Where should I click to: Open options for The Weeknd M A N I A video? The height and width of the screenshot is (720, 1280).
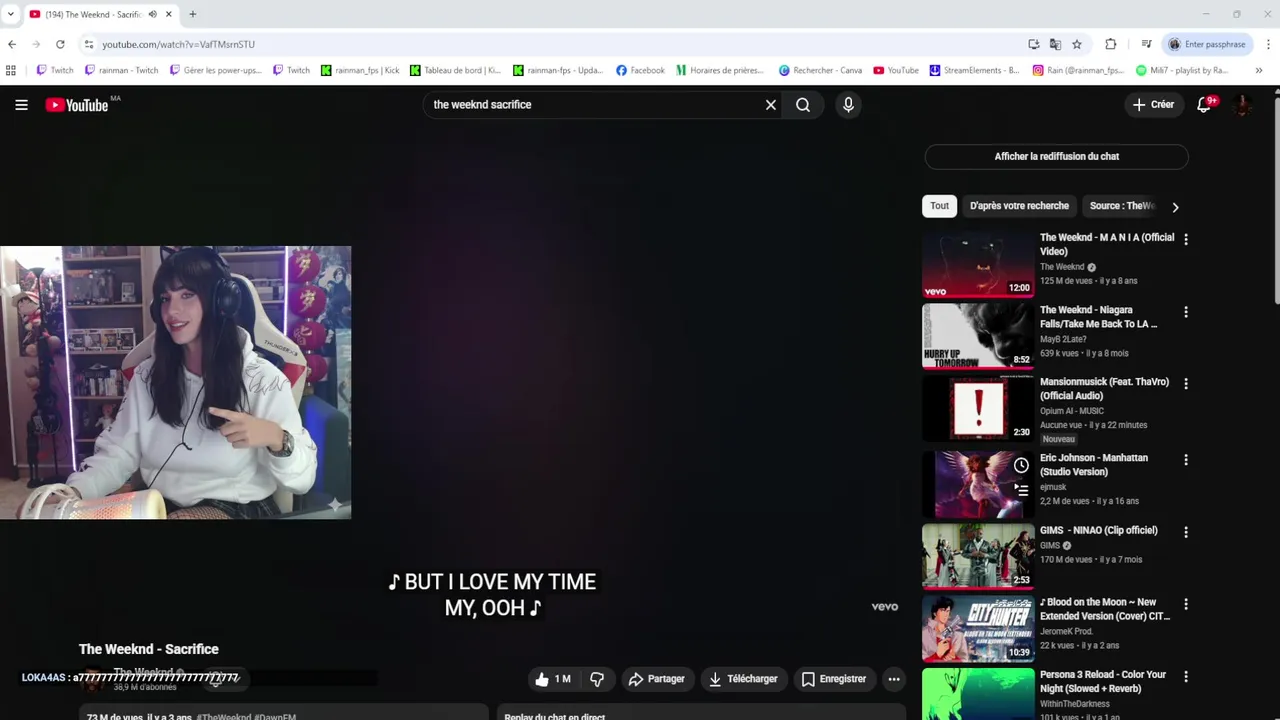tap(1186, 240)
